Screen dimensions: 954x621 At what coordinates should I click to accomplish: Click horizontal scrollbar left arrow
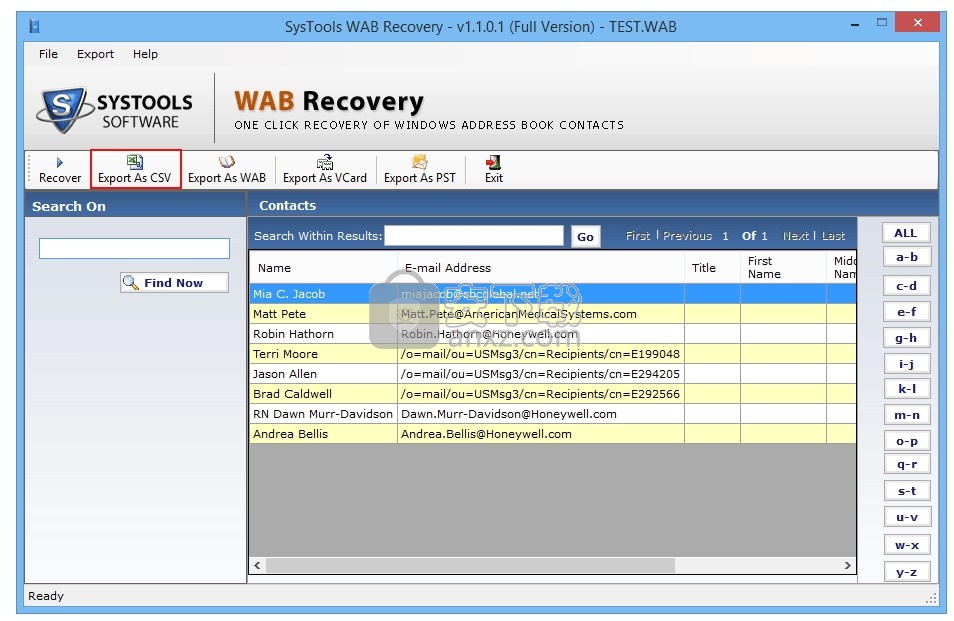[257, 566]
